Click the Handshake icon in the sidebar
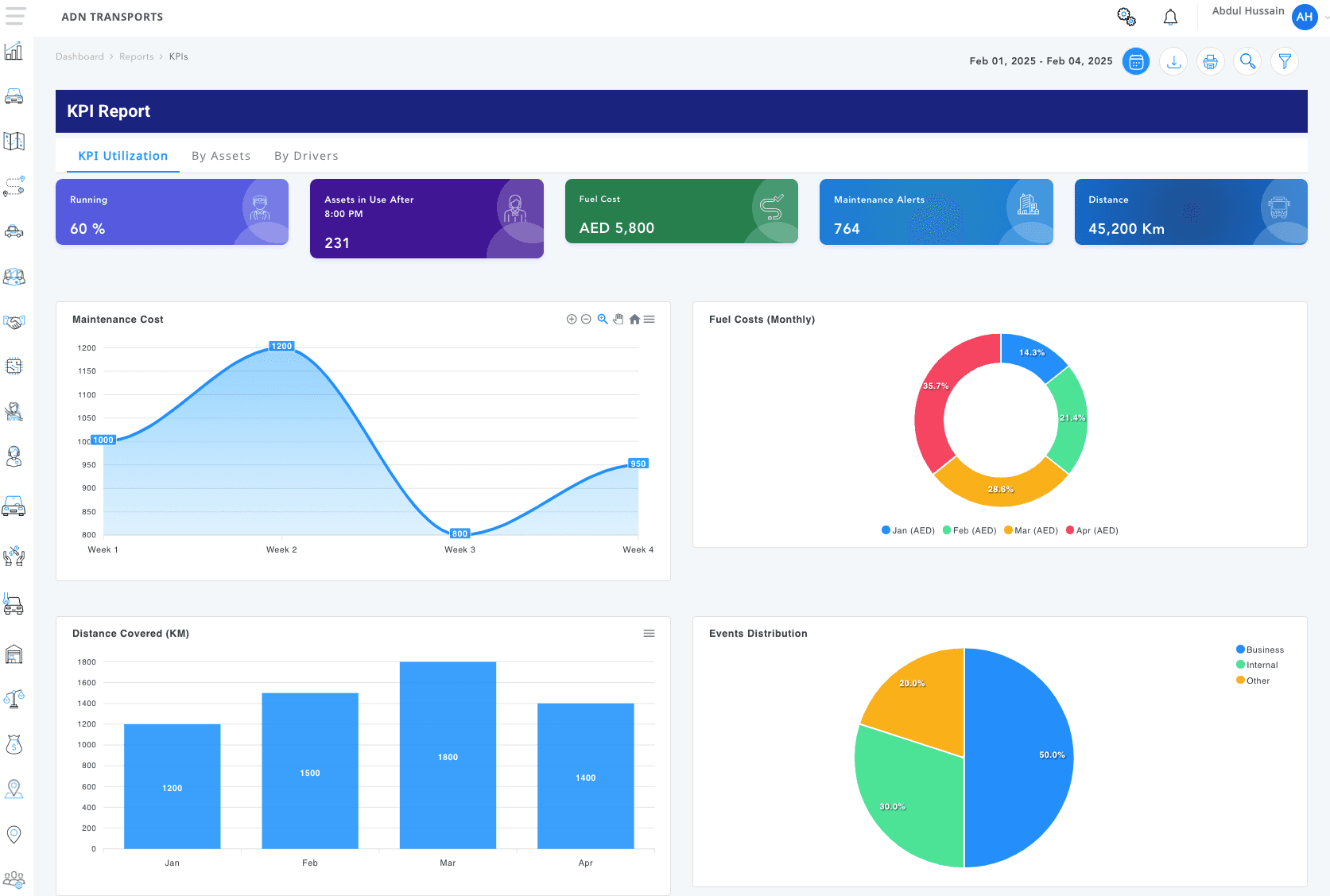Image resolution: width=1330 pixels, height=896 pixels. tap(14, 323)
